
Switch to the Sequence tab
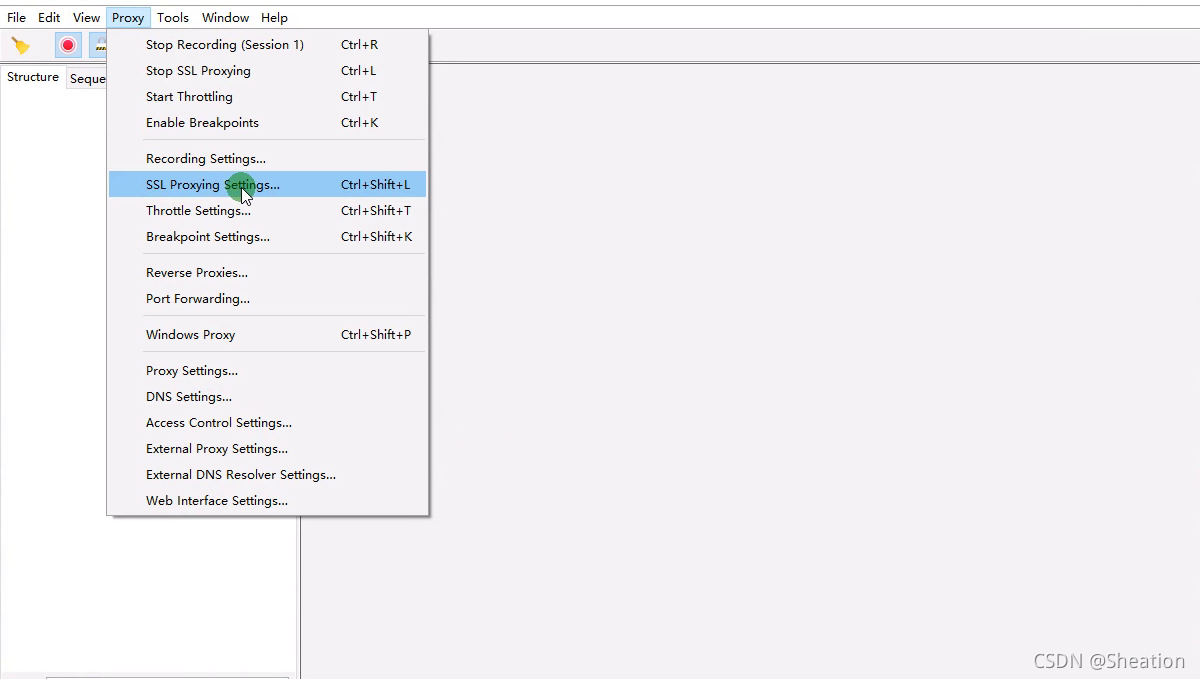click(x=87, y=79)
